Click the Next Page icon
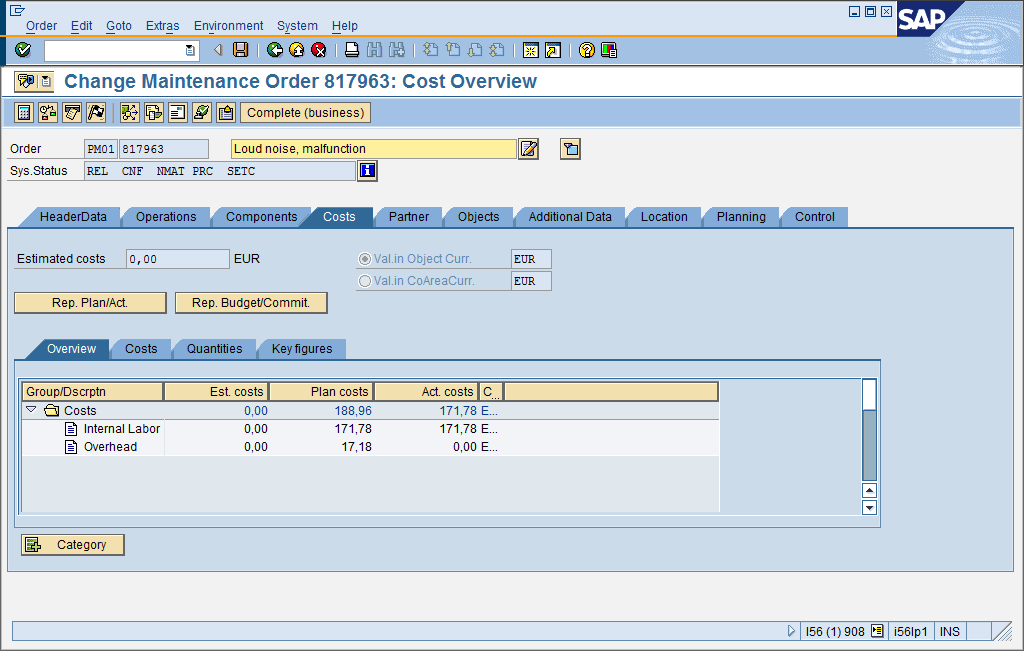The width and height of the screenshot is (1024, 651). pos(475,50)
